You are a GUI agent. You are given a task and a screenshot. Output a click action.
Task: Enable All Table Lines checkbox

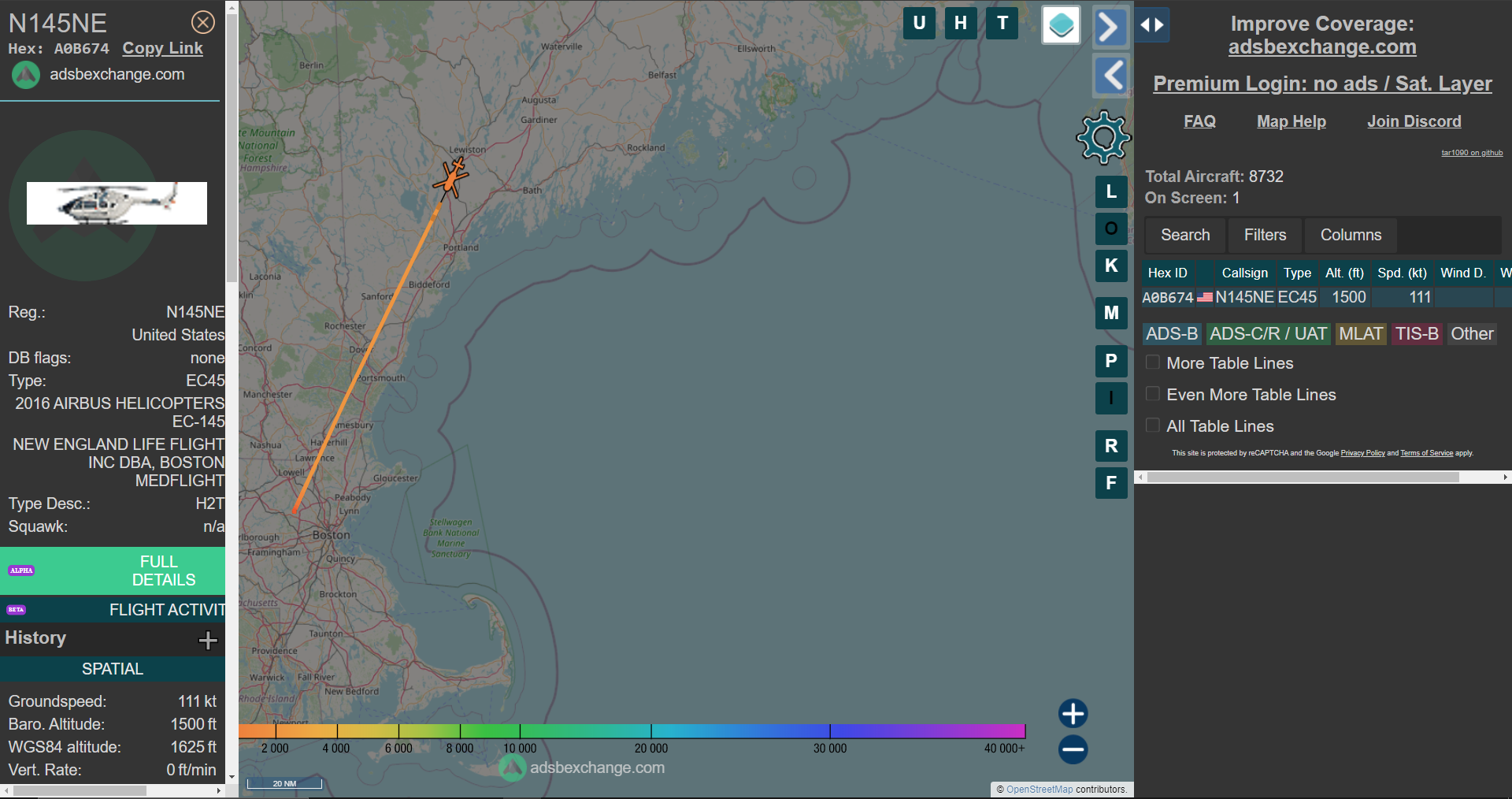(x=1153, y=426)
